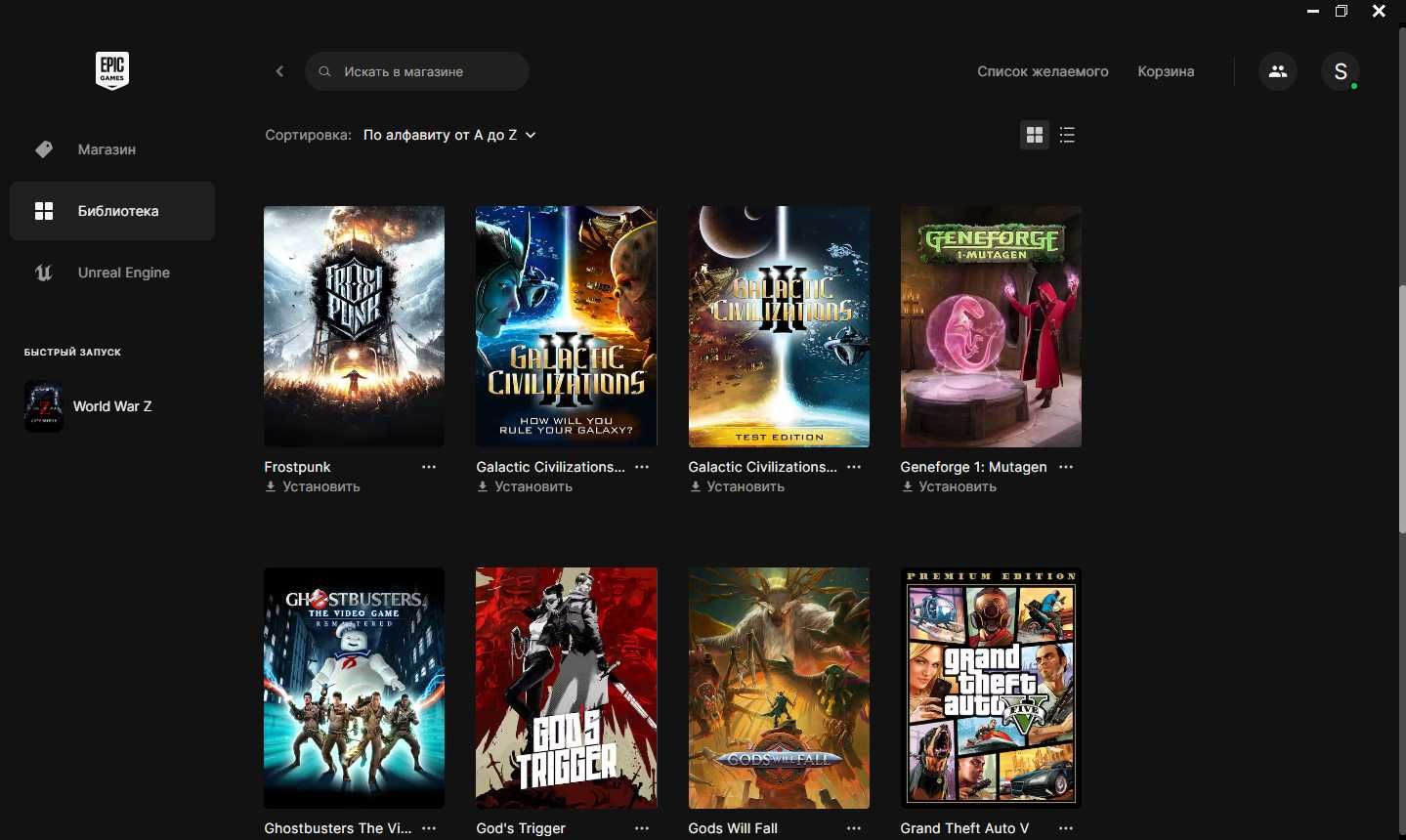Click the Gods Will Fall title text
This screenshot has width=1406, height=840.
733,828
